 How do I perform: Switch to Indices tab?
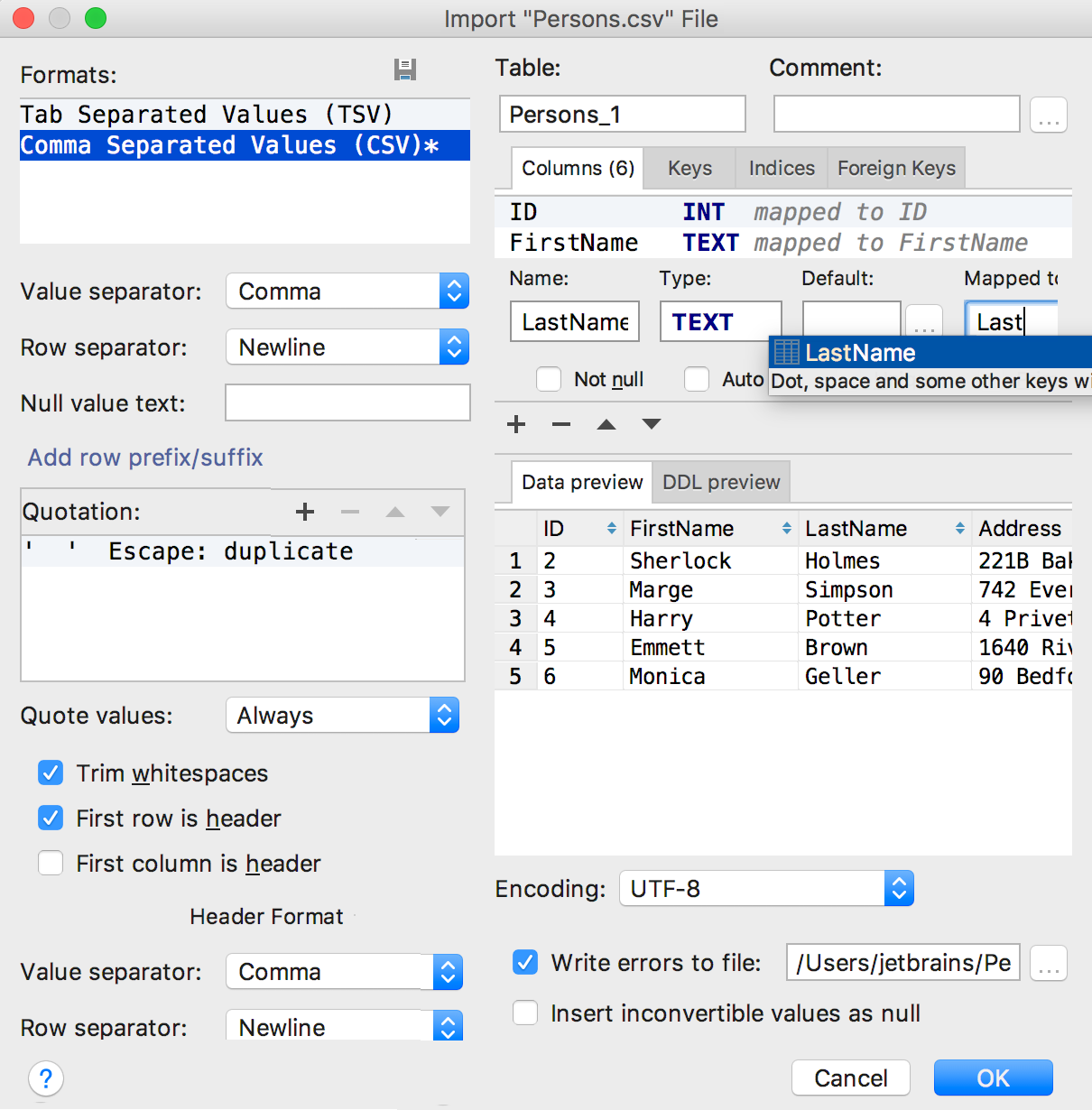point(782,168)
